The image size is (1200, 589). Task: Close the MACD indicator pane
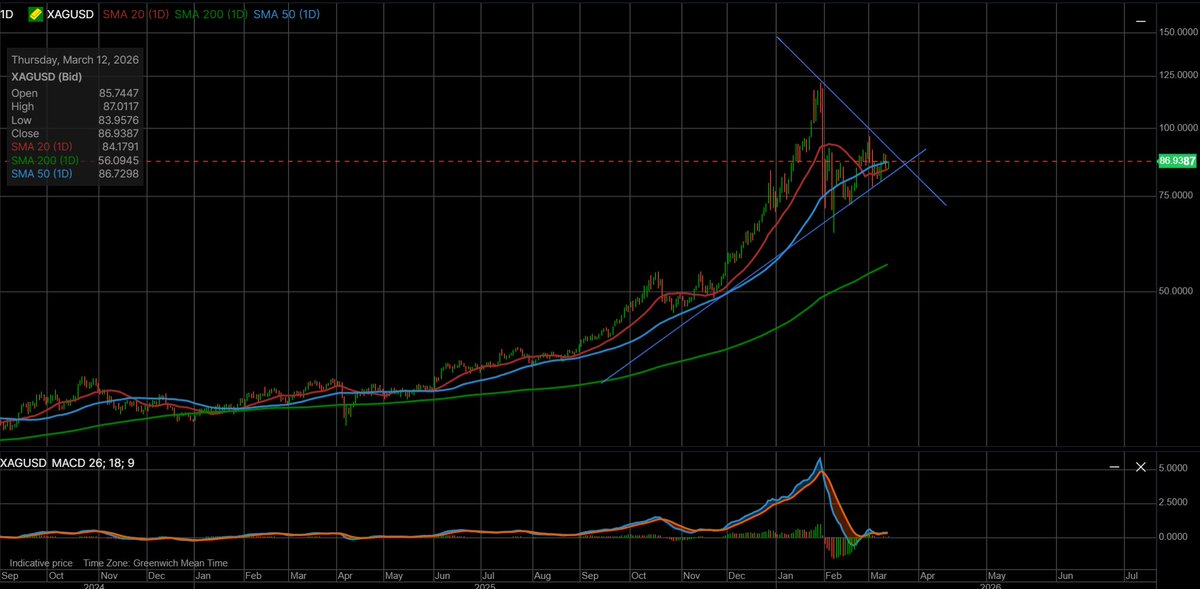pyautogui.click(x=1141, y=467)
